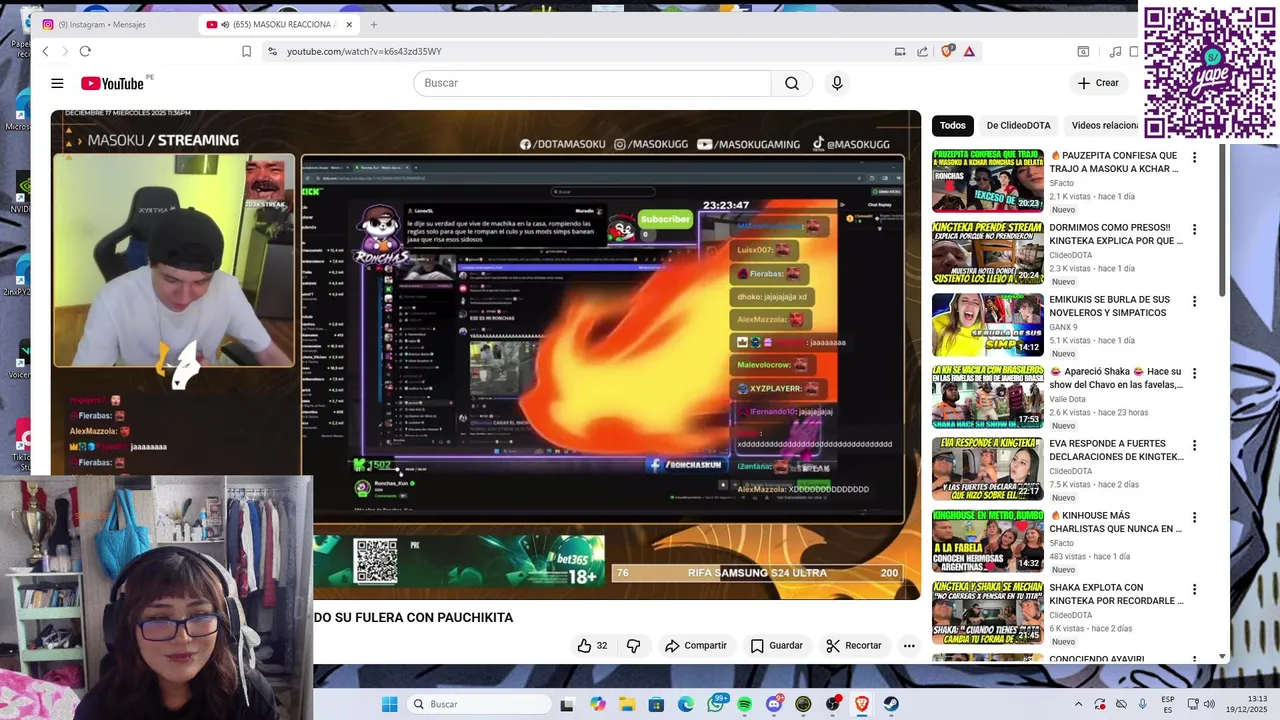Open Windows Start menu
The image size is (1280, 720).
[389, 704]
